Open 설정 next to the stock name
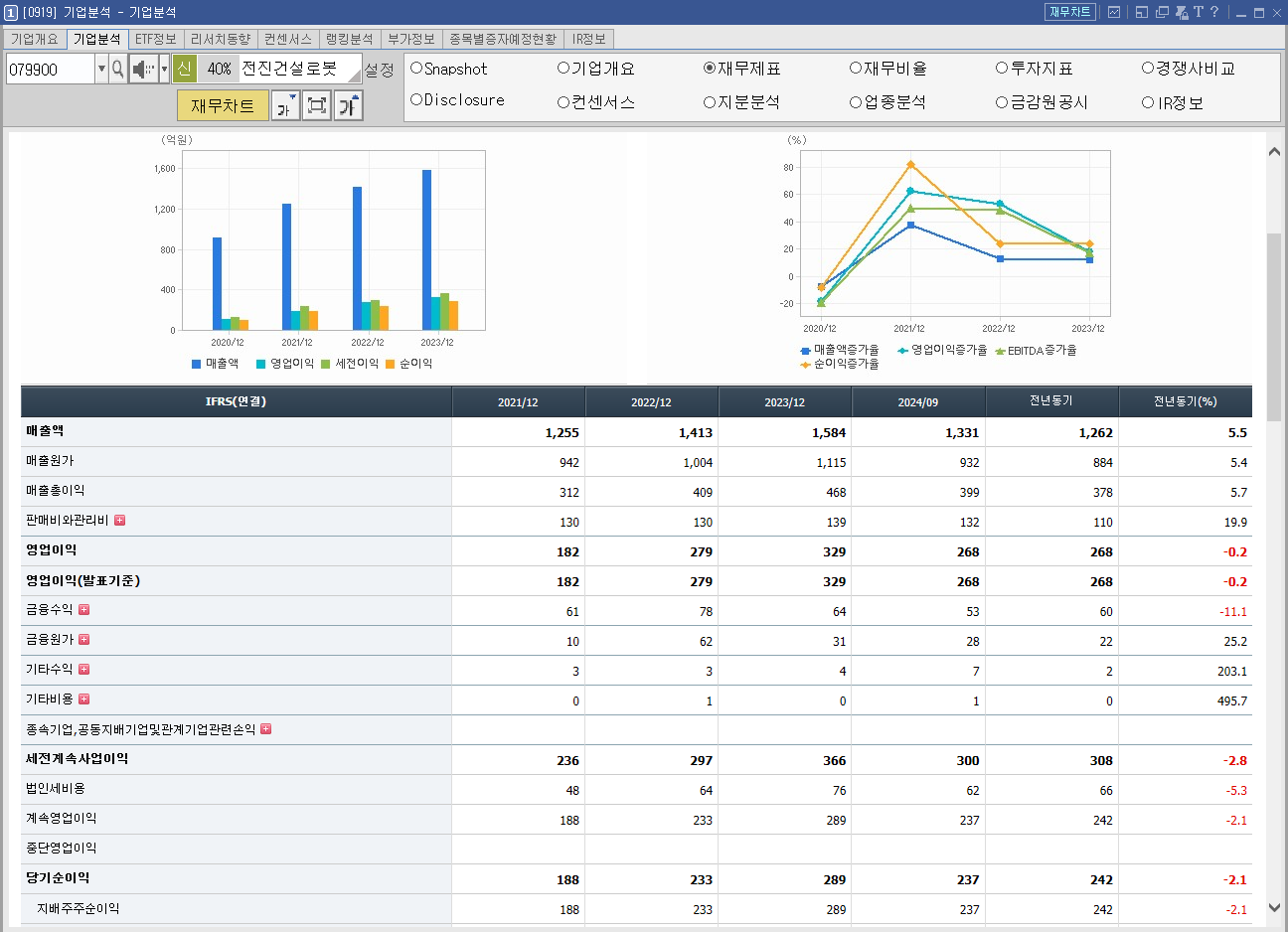The image size is (1288, 932). (379, 71)
